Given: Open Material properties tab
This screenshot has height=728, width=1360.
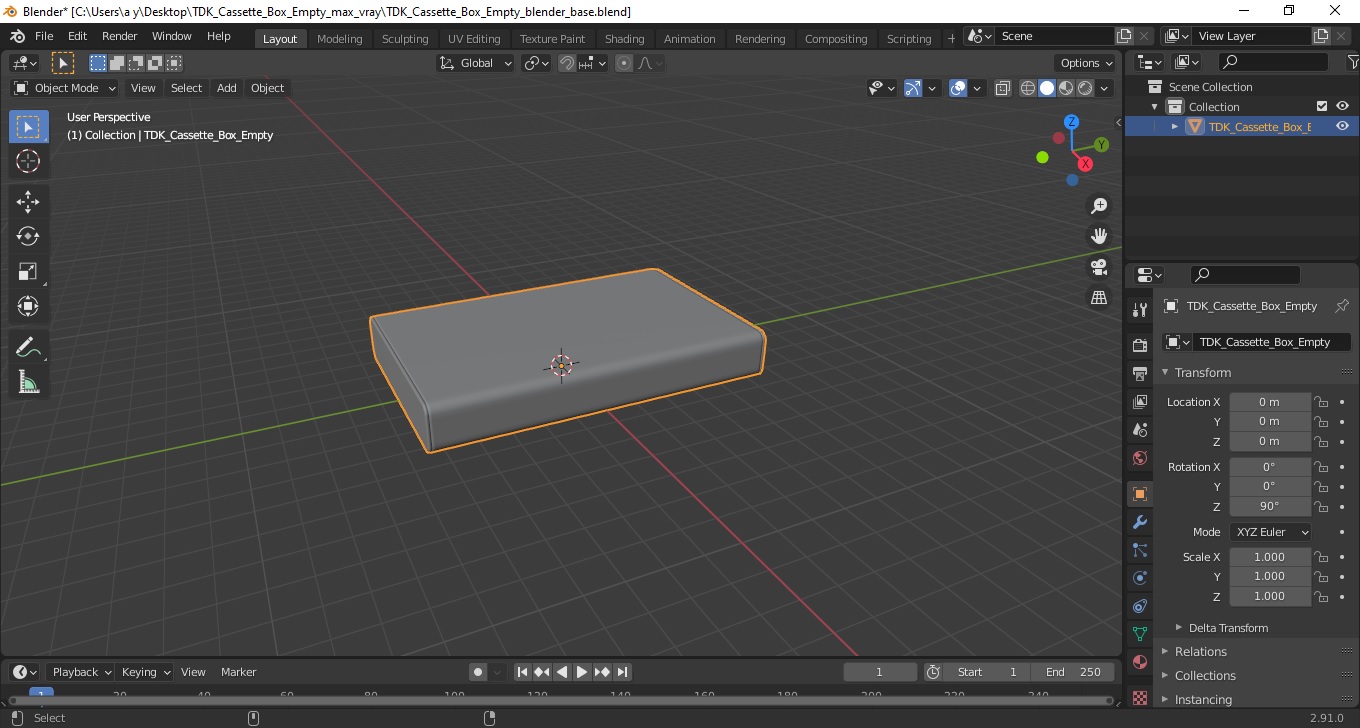Looking at the screenshot, I should (x=1140, y=662).
